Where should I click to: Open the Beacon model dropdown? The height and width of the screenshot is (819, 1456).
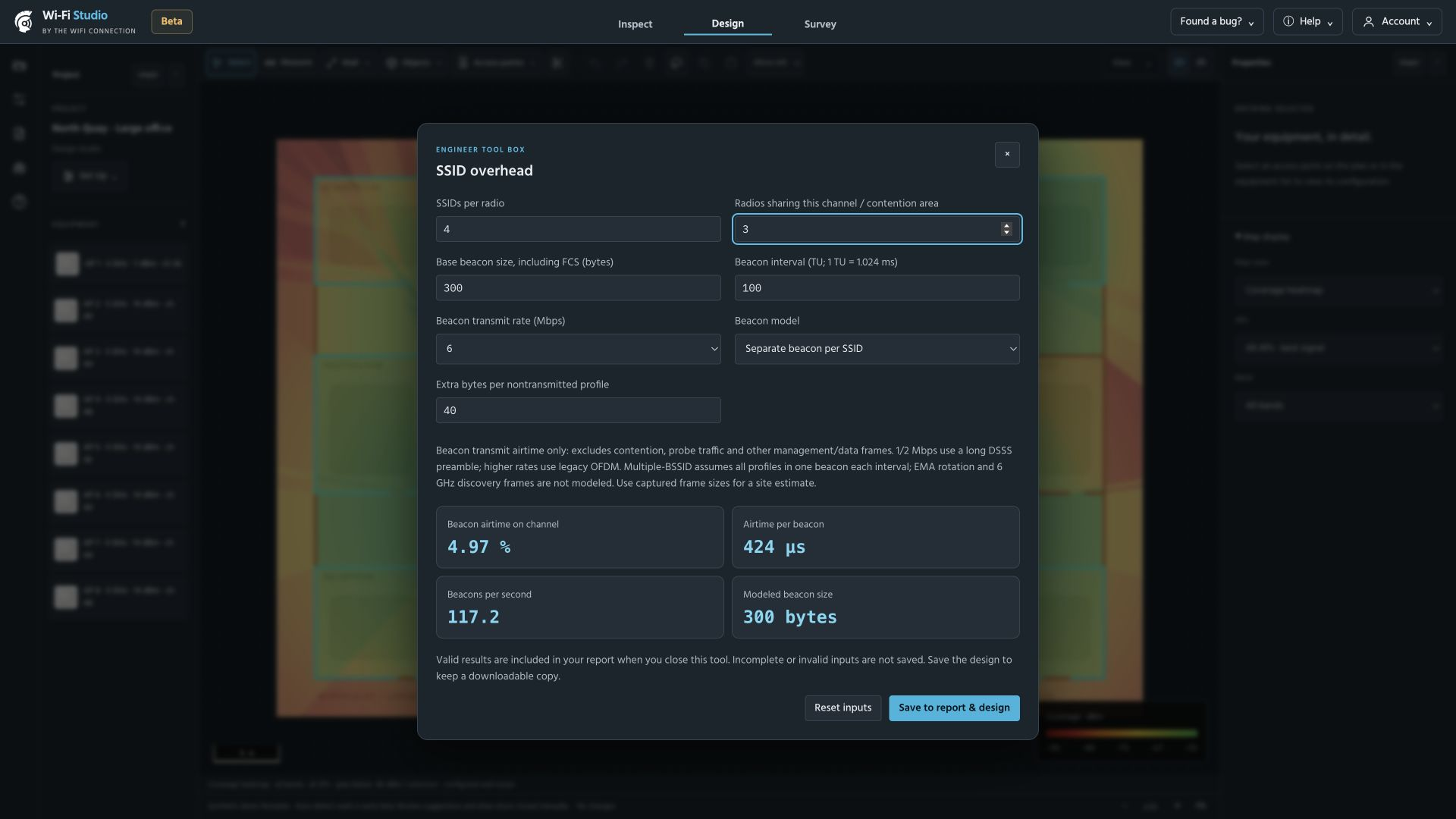pos(877,349)
